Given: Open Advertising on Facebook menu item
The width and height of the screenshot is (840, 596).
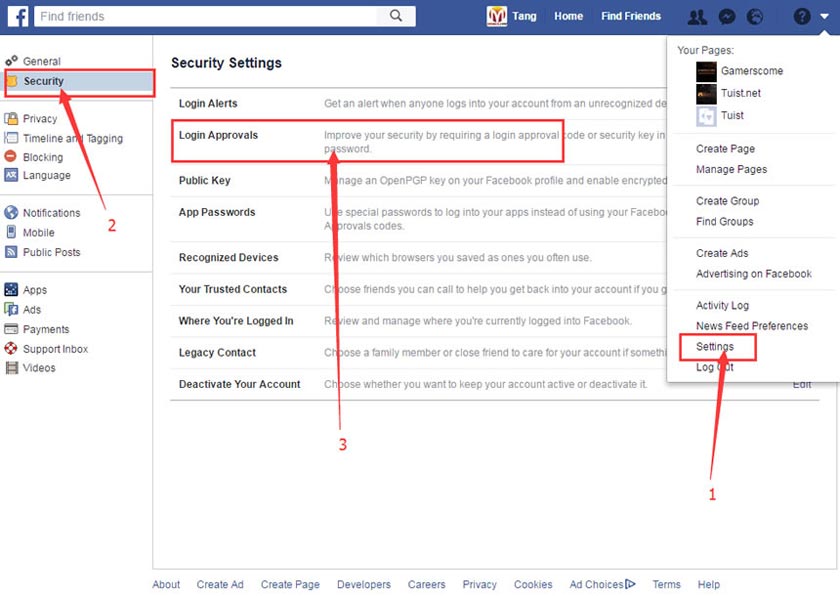Looking at the screenshot, I should (754, 274).
